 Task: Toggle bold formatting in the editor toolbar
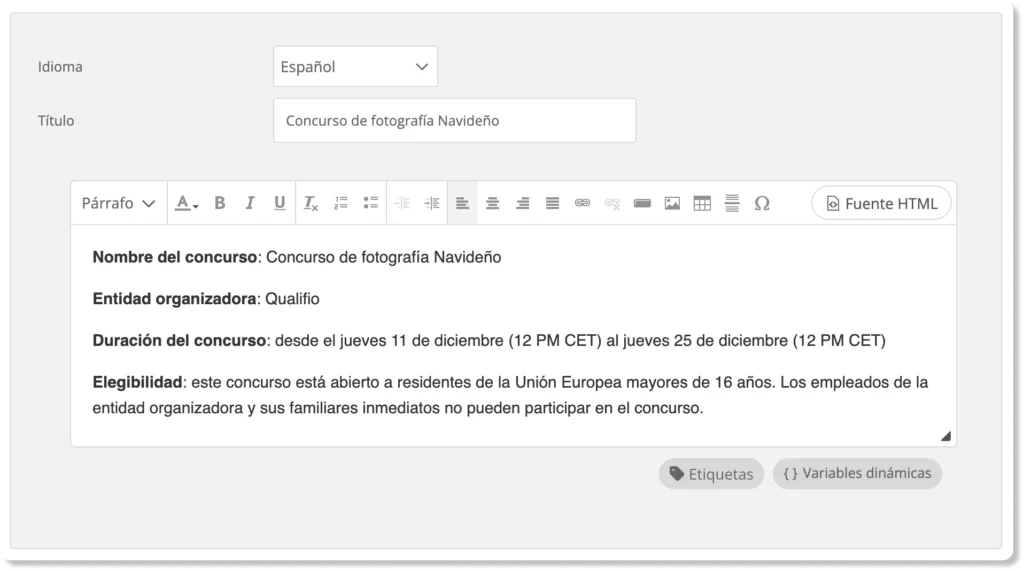[x=220, y=203]
